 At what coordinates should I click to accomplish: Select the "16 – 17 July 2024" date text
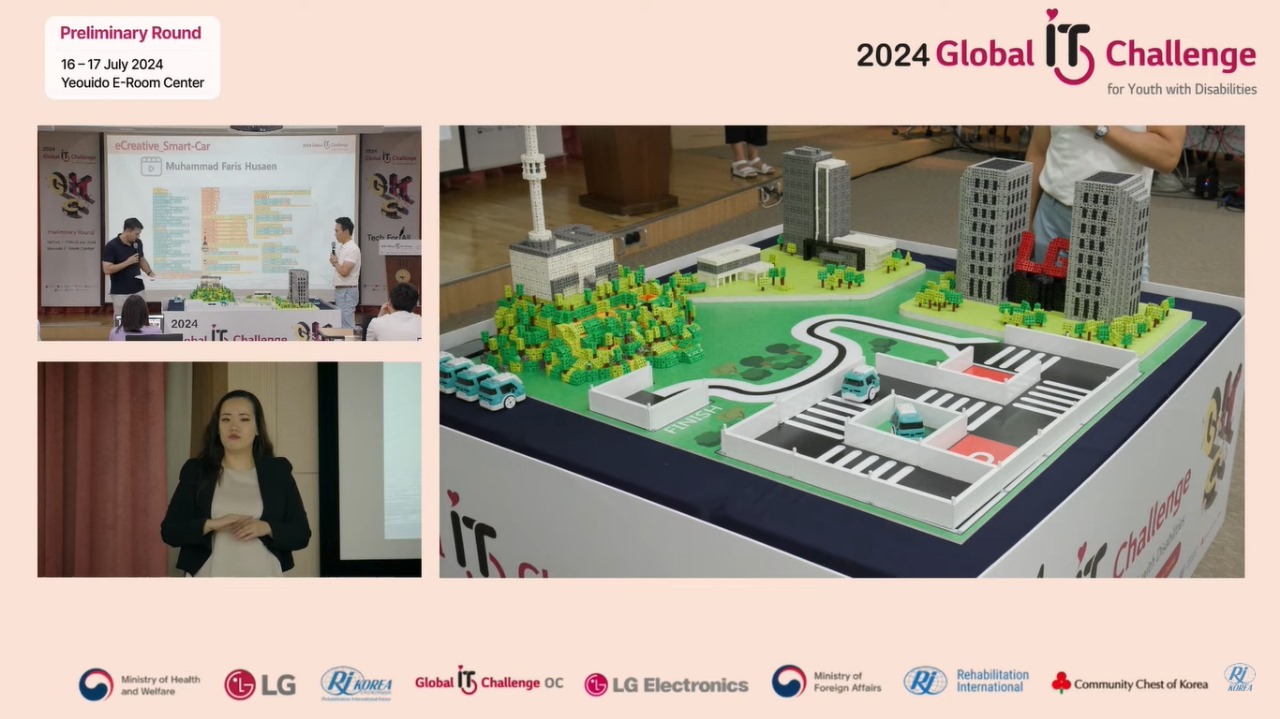112,65
